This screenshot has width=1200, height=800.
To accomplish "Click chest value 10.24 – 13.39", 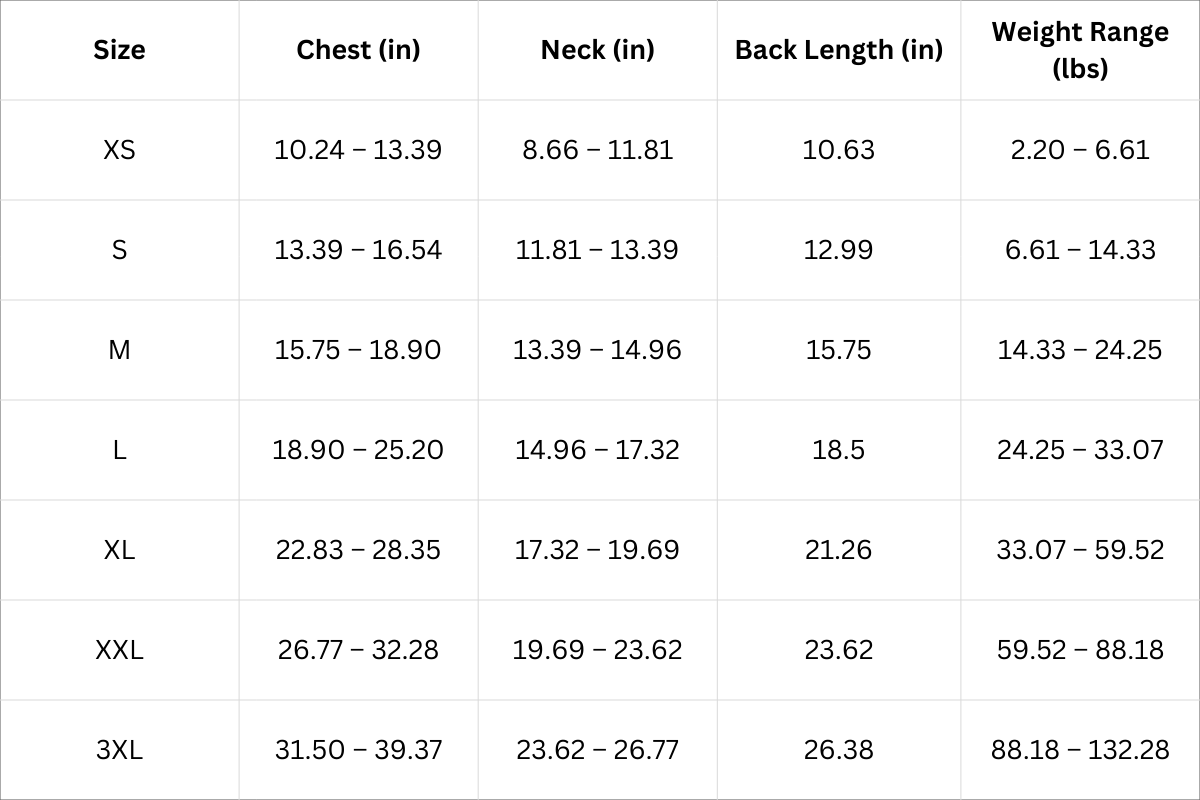I will pos(358,150).
